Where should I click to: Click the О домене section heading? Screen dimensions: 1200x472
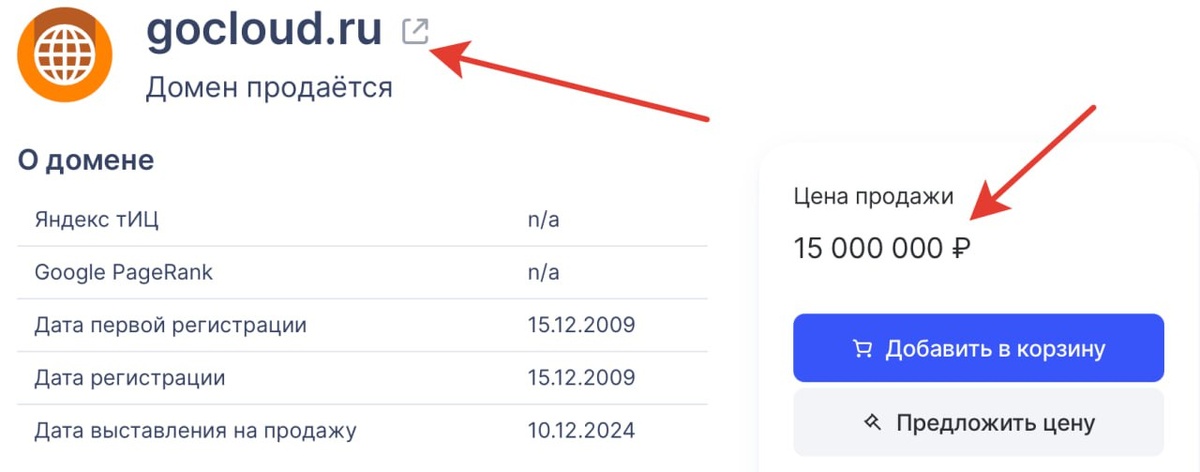pyautogui.click(x=86, y=159)
